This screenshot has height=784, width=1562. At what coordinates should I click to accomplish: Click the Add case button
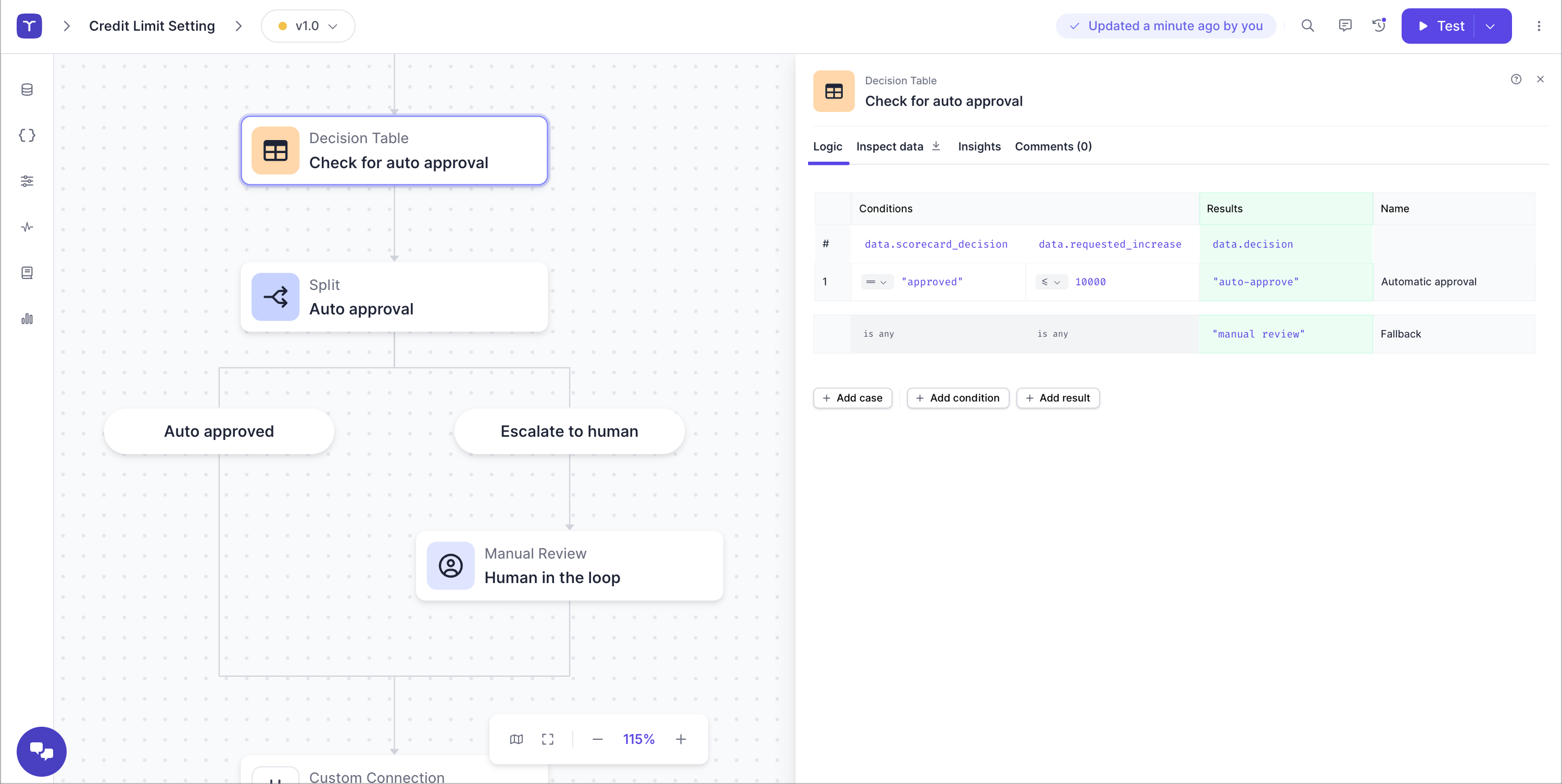pos(852,398)
